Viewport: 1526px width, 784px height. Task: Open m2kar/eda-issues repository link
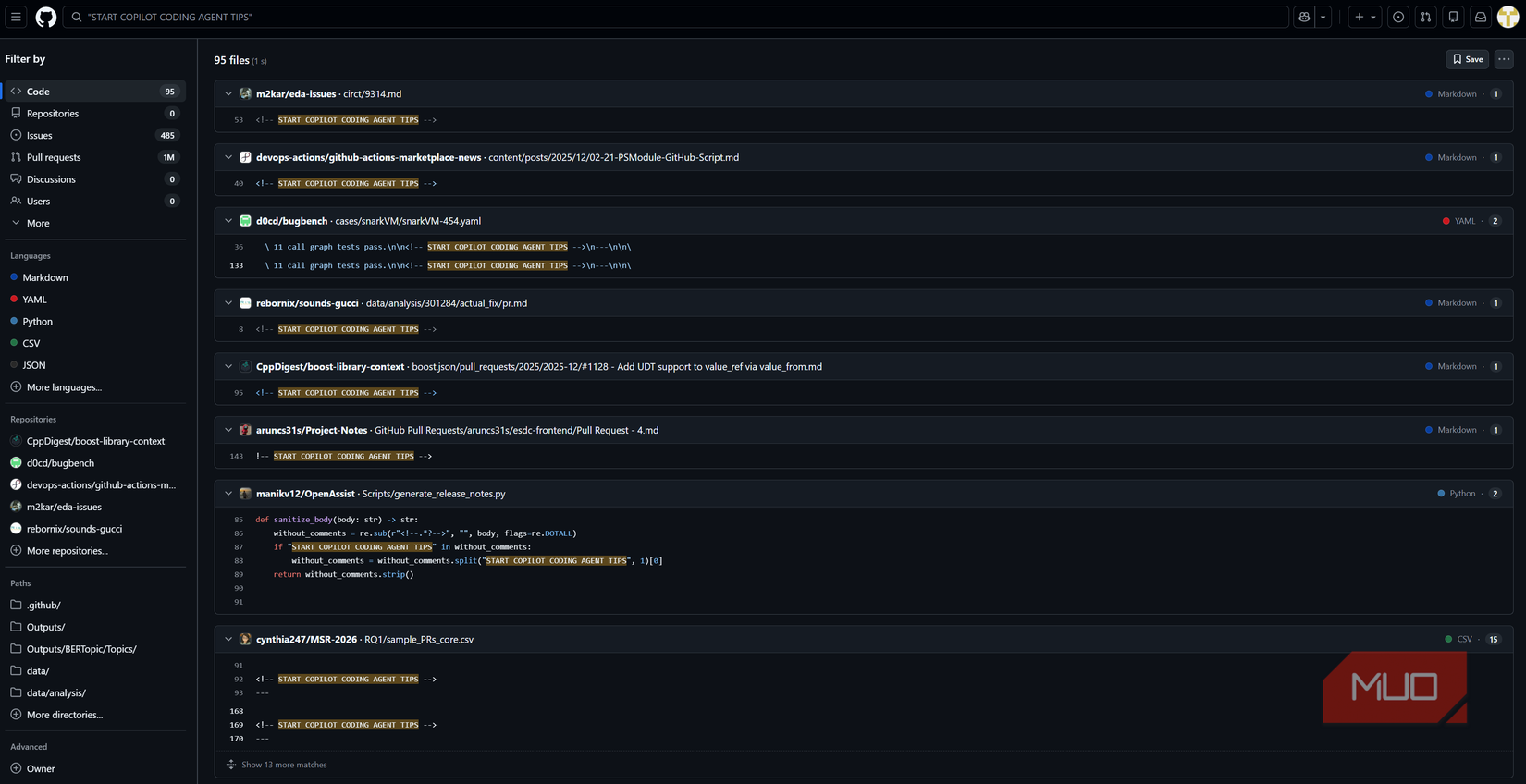point(296,94)
